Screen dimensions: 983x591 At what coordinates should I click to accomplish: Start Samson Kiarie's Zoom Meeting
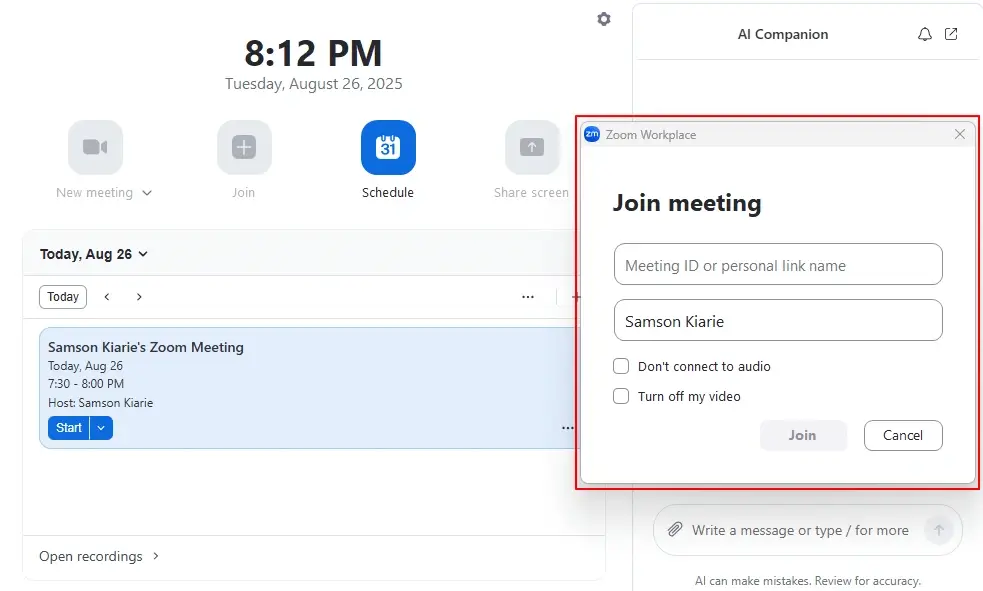(68, 428)
